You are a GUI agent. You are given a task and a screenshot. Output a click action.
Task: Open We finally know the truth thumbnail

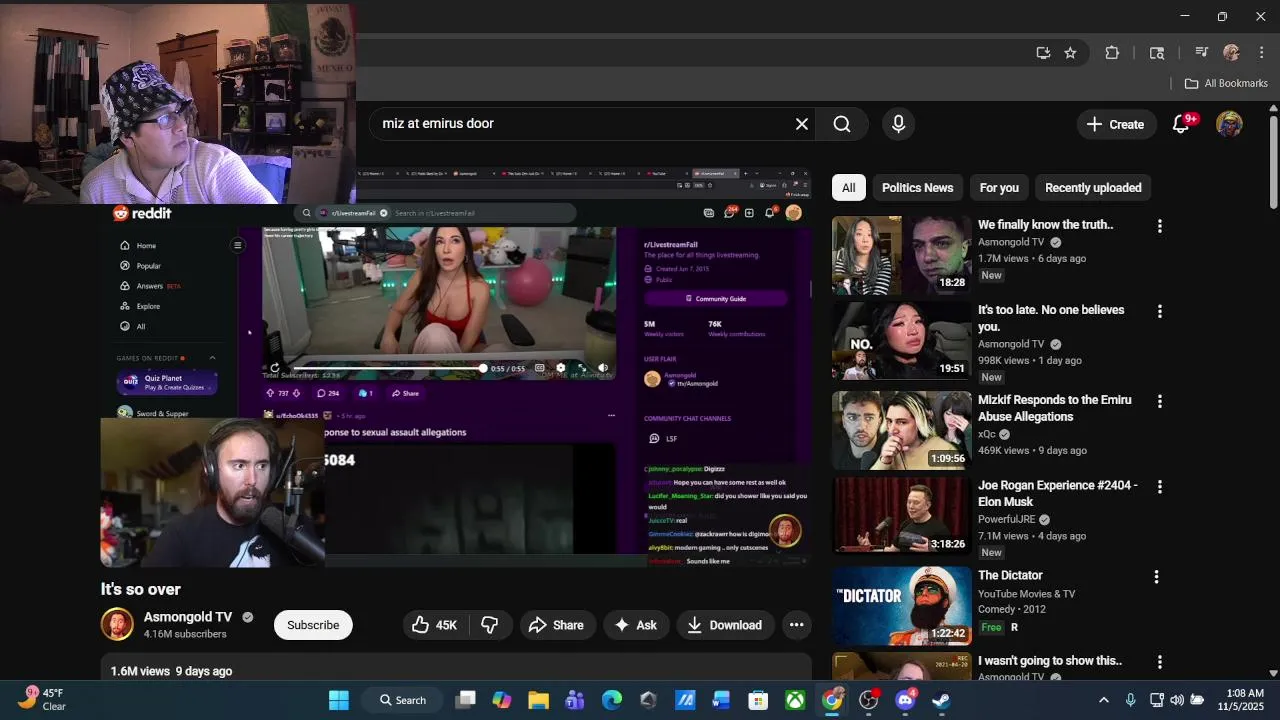pyautogui.click(x=901, y=256)
